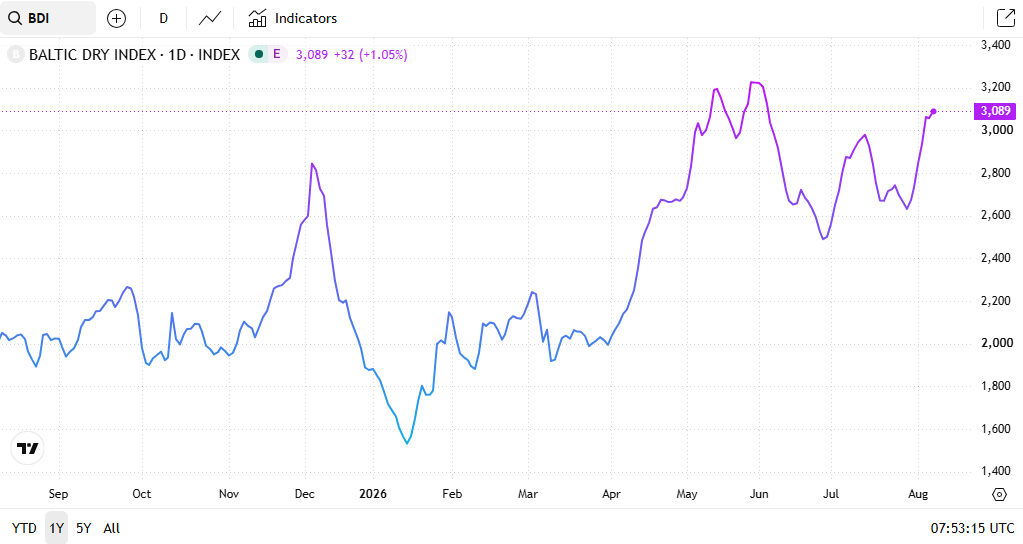
Task: Select the 1Y time range
Action: click(x=57, y=528)
